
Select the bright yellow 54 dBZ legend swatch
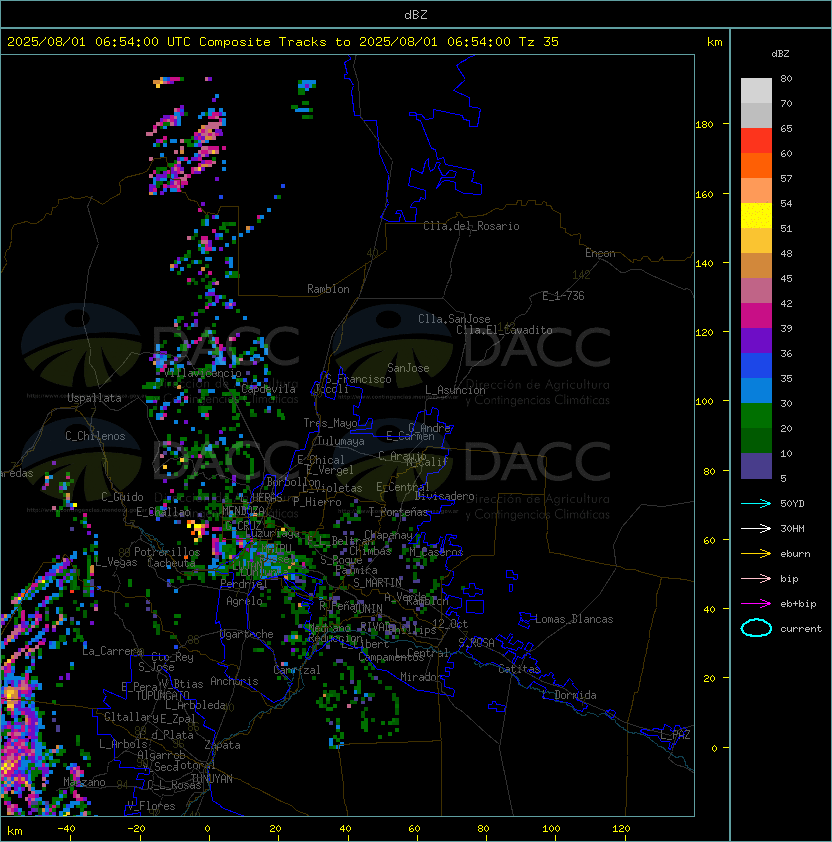click(x=756, y=216)
